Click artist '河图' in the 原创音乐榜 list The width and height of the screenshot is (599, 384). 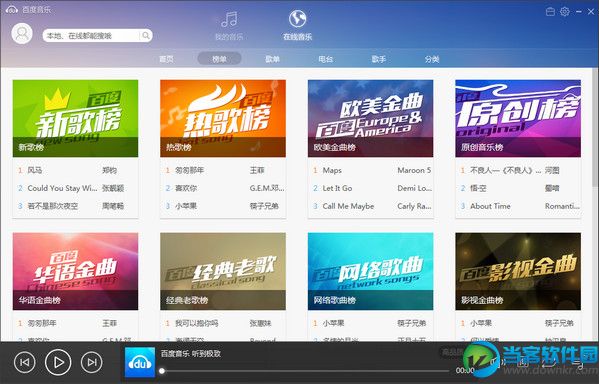click(552, 170)
